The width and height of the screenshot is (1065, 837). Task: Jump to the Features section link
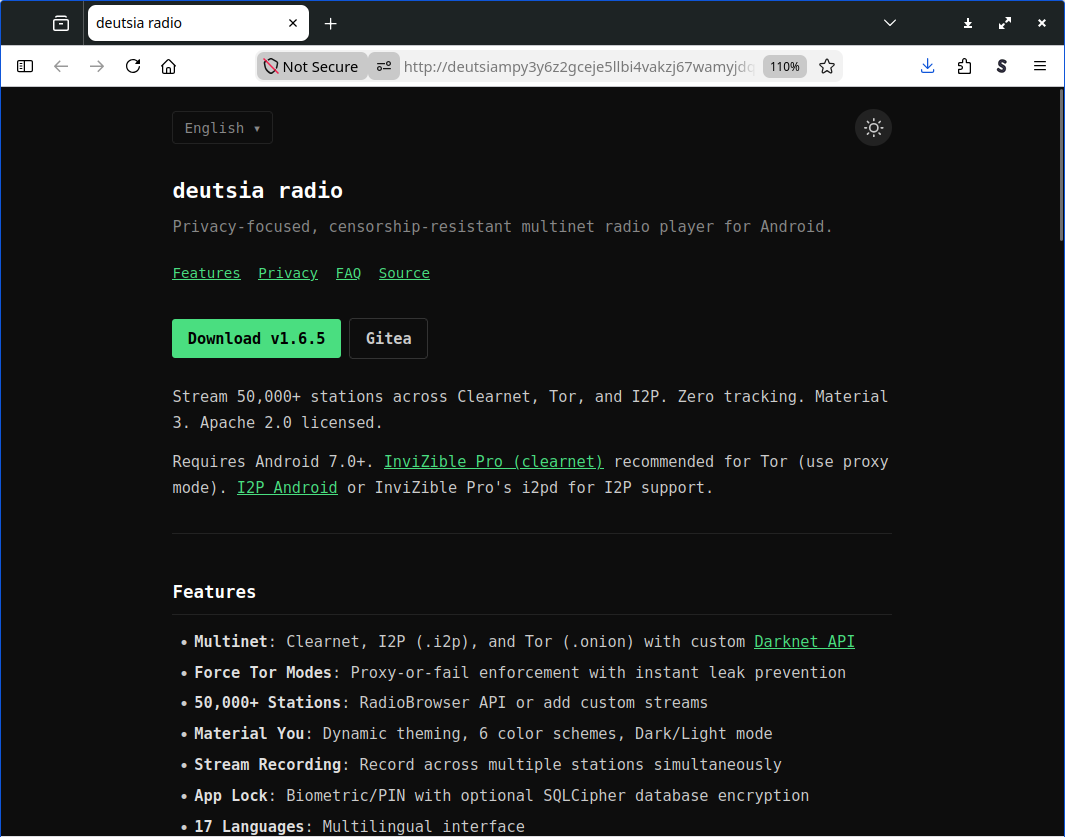pos(206,273)
